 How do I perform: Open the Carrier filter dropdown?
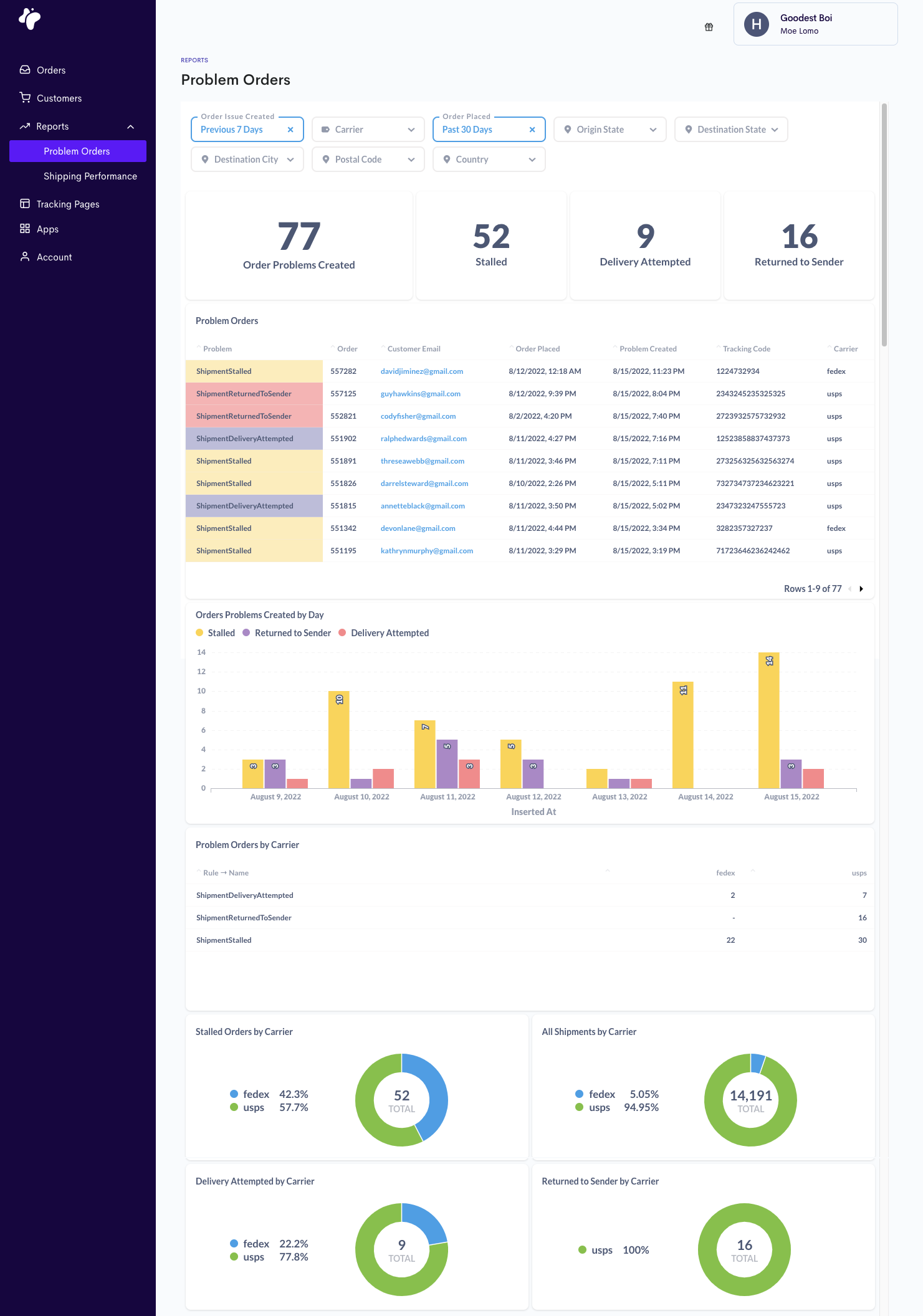point(368,130)
